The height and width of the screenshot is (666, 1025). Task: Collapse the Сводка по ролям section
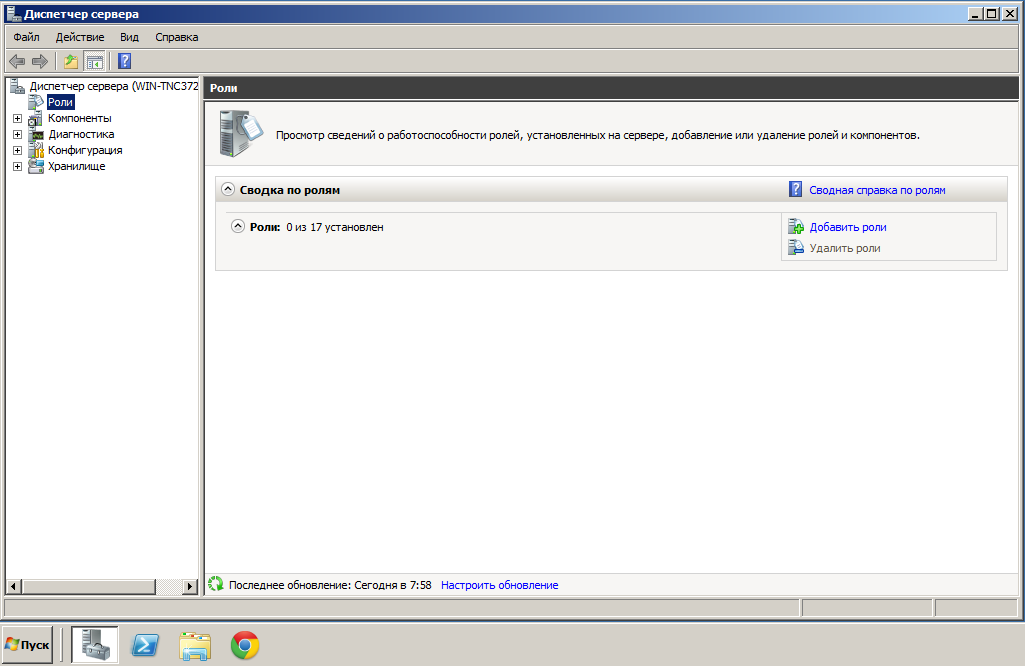228,189
